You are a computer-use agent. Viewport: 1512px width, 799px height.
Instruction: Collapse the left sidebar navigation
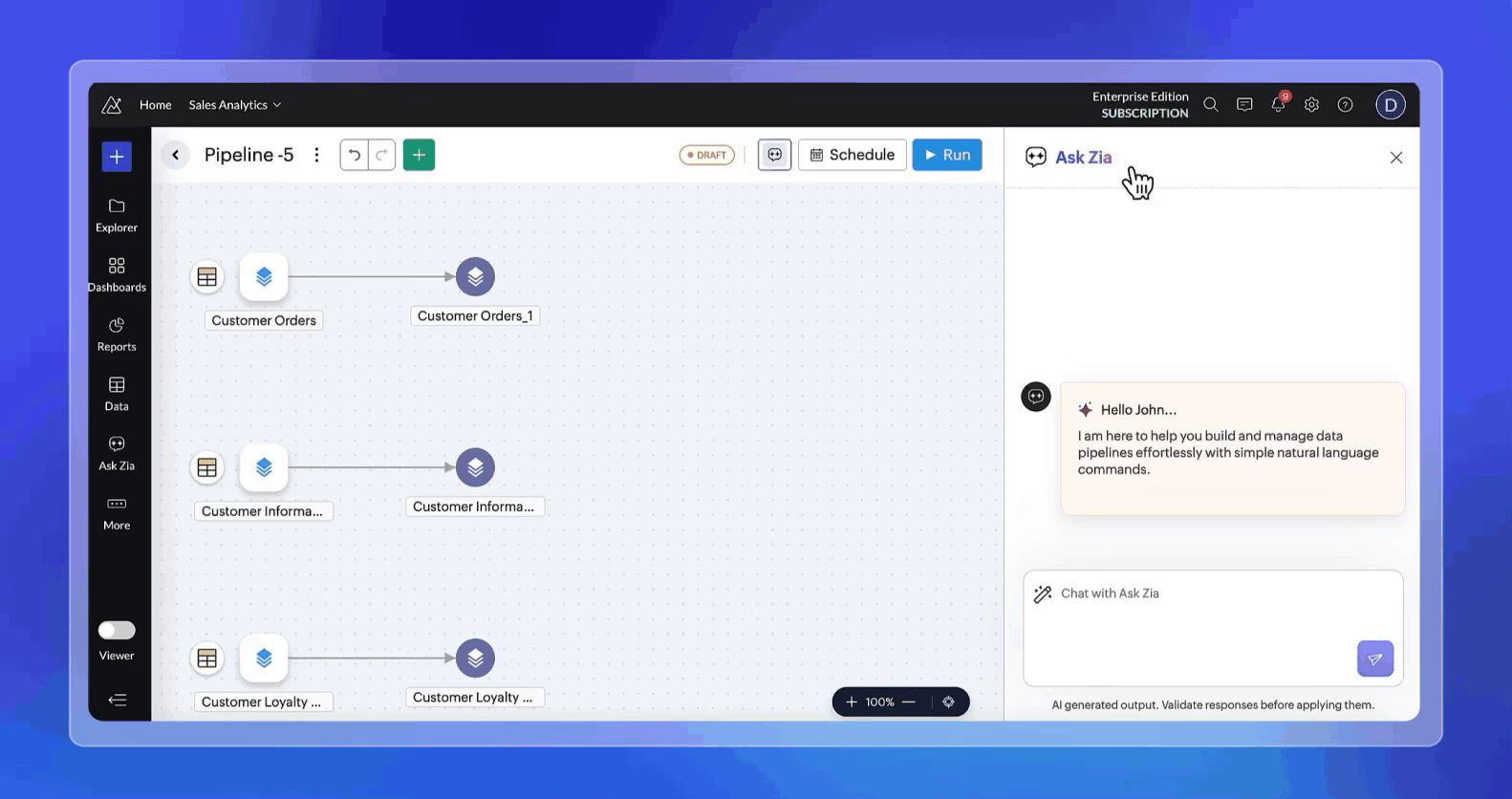click(x=118, y=701)
